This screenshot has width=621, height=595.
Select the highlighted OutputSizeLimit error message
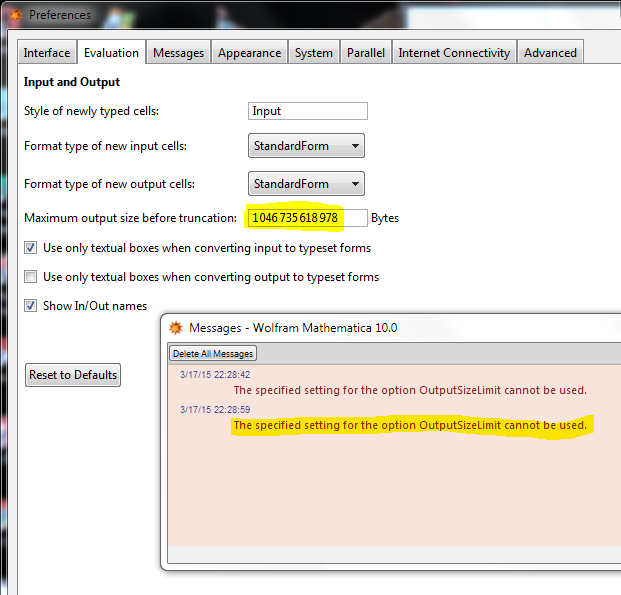410,426
